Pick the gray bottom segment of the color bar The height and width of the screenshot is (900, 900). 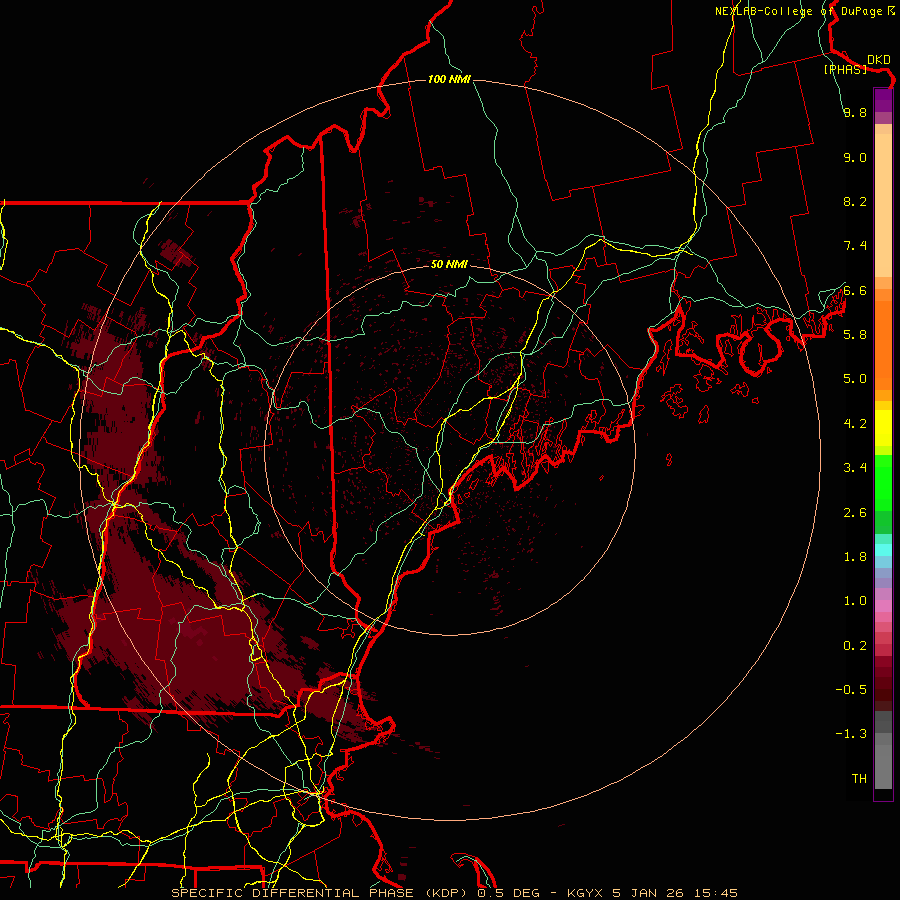coord(883,766)
